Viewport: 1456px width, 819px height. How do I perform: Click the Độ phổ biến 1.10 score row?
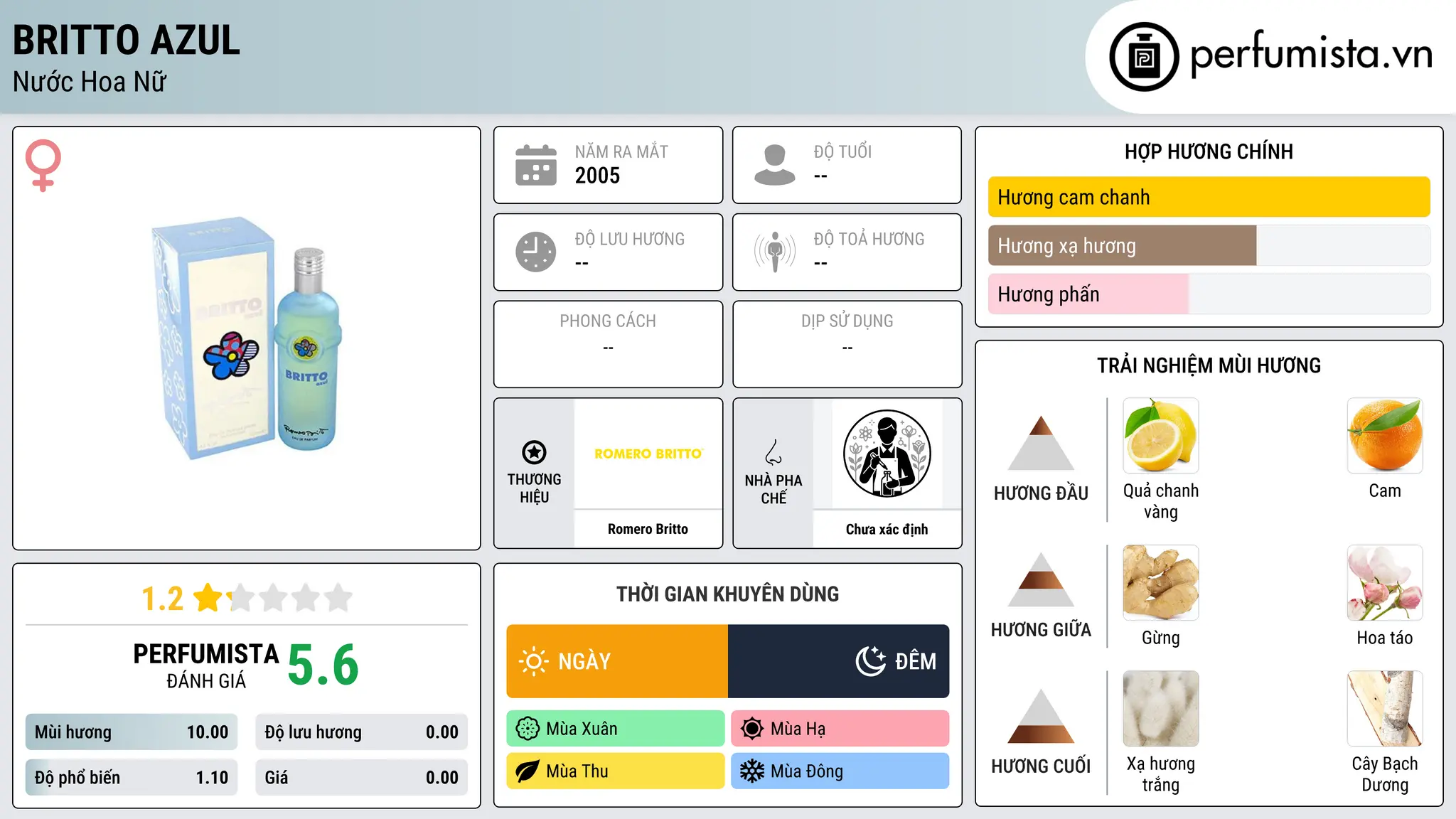(132, 778)
